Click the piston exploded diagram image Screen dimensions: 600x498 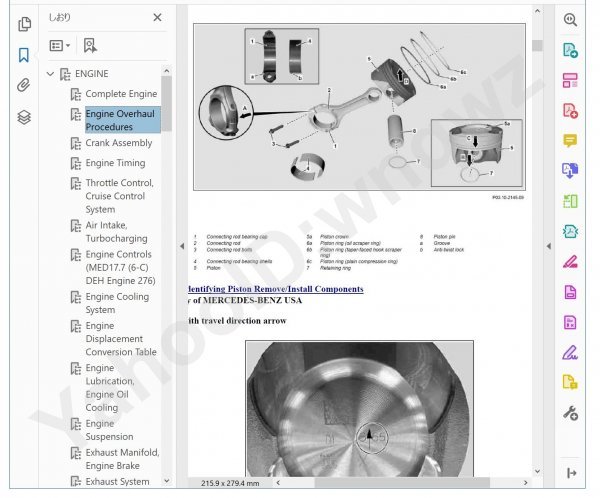[359, 107]
